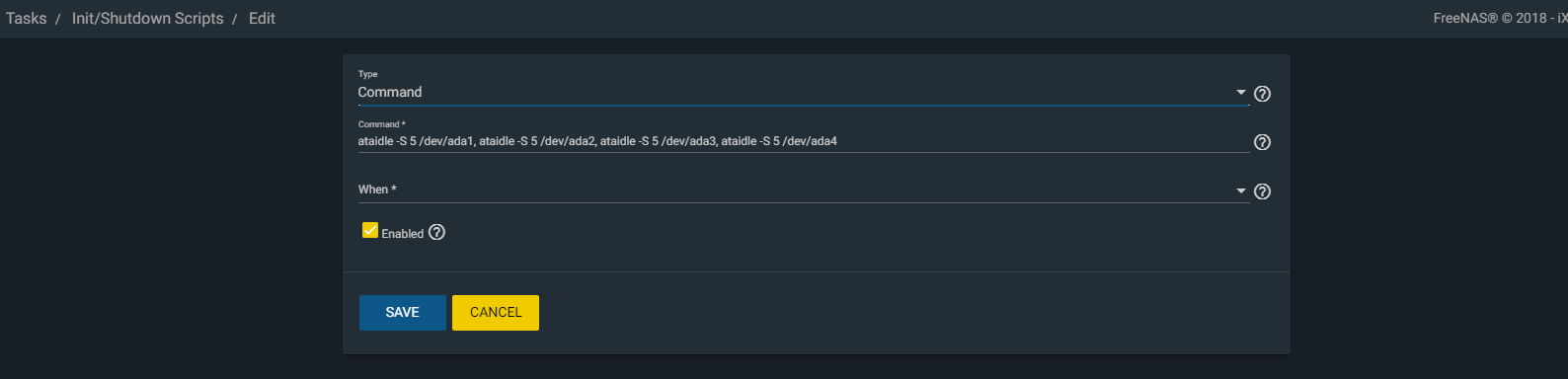View help icon beside the When field

[1262, 191]
